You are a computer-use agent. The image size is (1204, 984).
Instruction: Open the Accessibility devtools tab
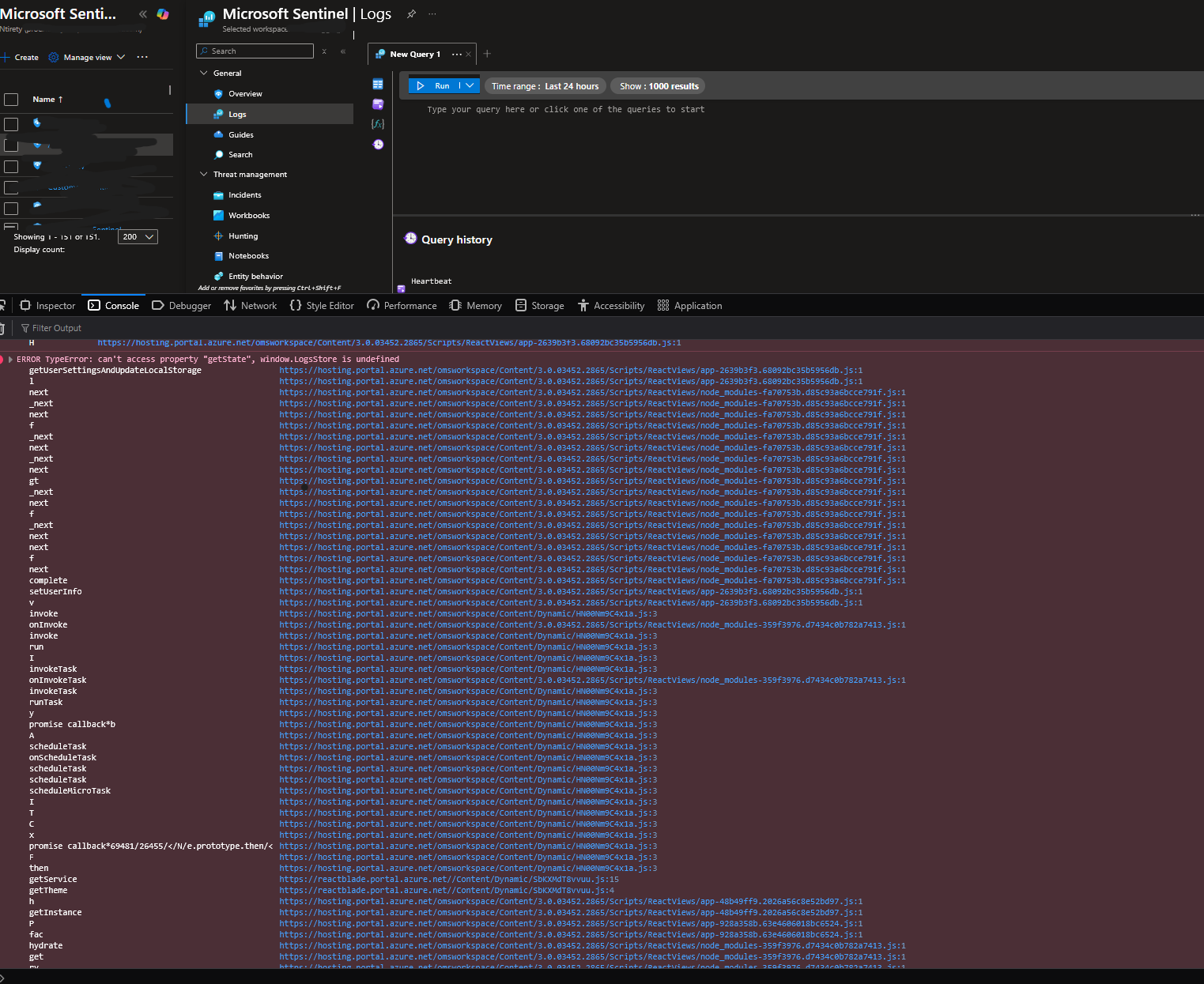pos(611,306)
